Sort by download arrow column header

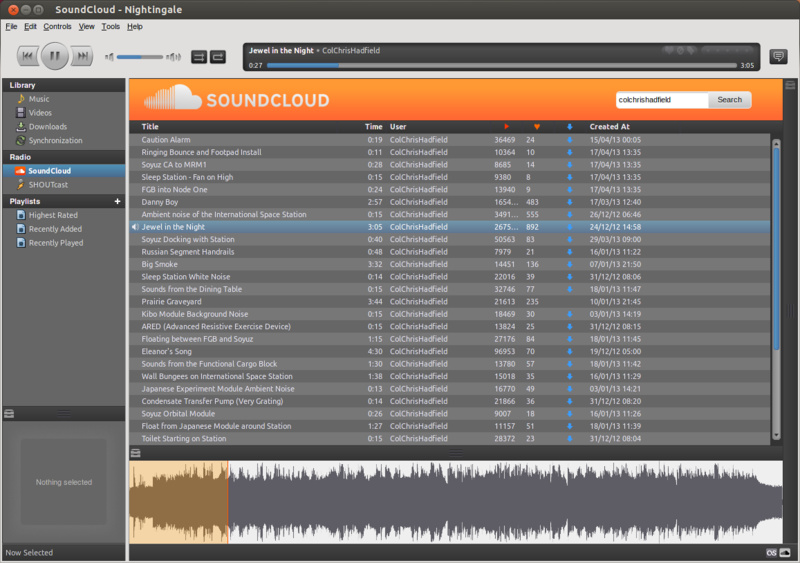click(x=569, y=127)
